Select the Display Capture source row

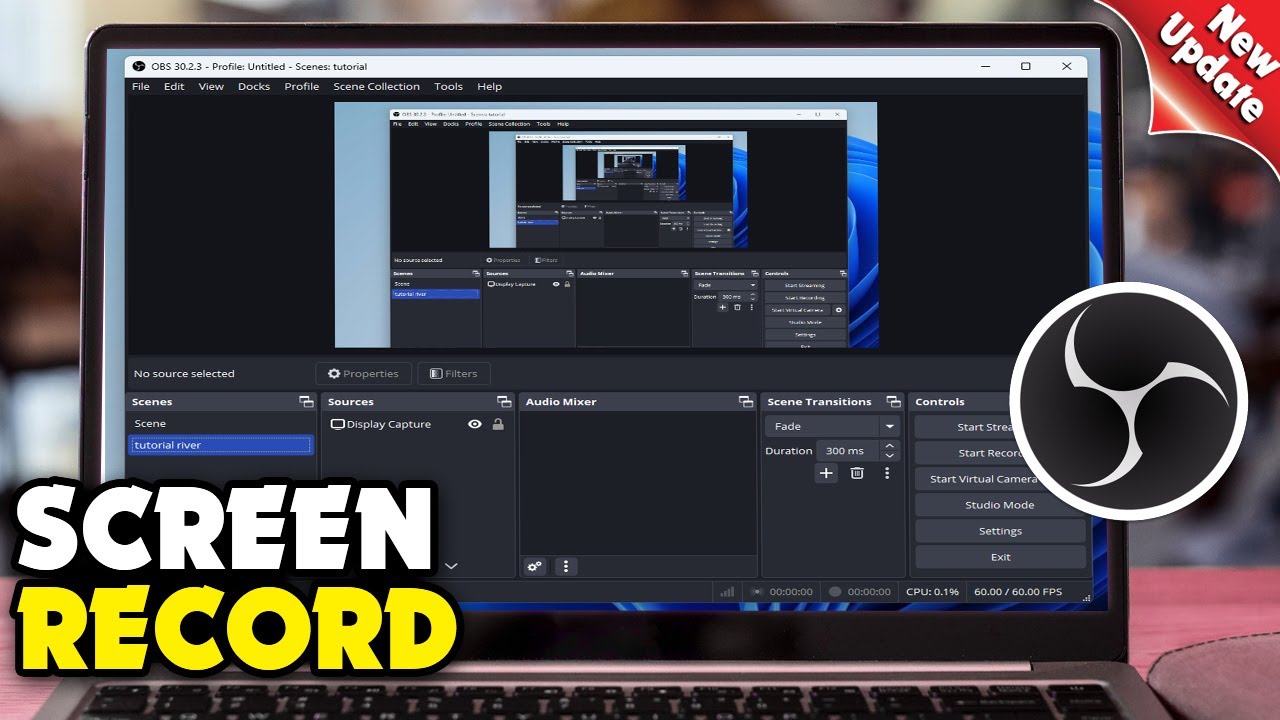(x=417, y=424)
